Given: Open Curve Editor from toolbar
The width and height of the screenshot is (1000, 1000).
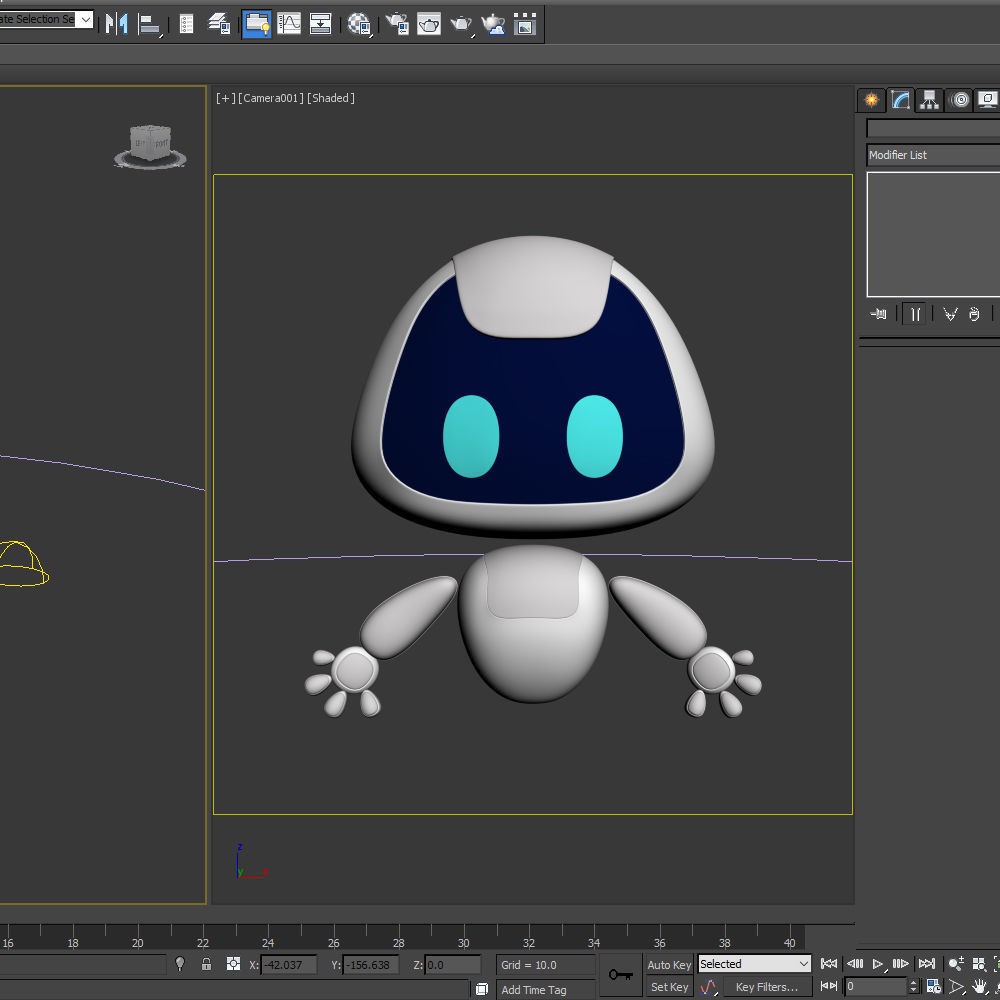Looking at the screenshot, I should (289, 24).
